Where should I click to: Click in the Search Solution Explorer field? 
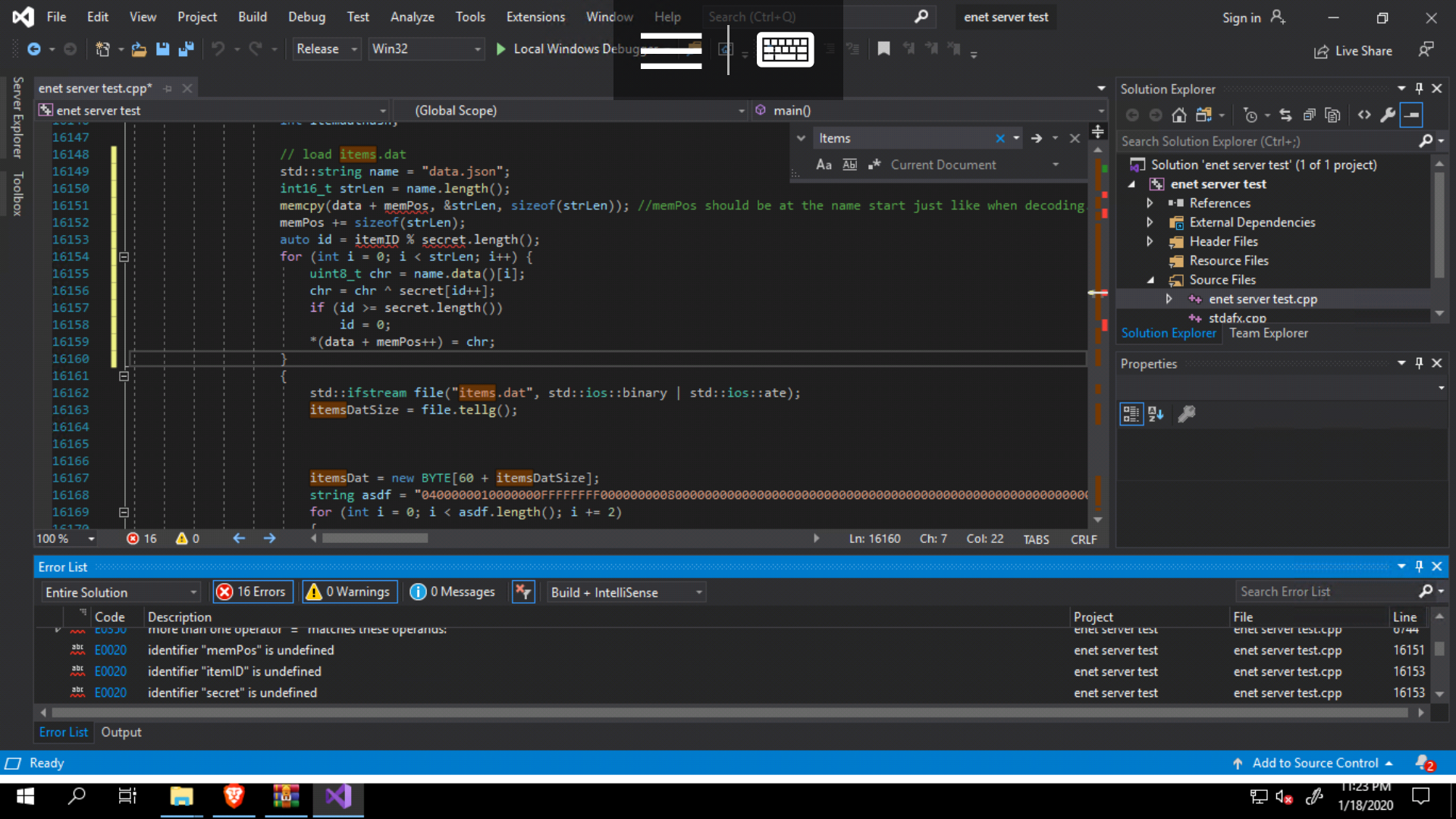1268,141
